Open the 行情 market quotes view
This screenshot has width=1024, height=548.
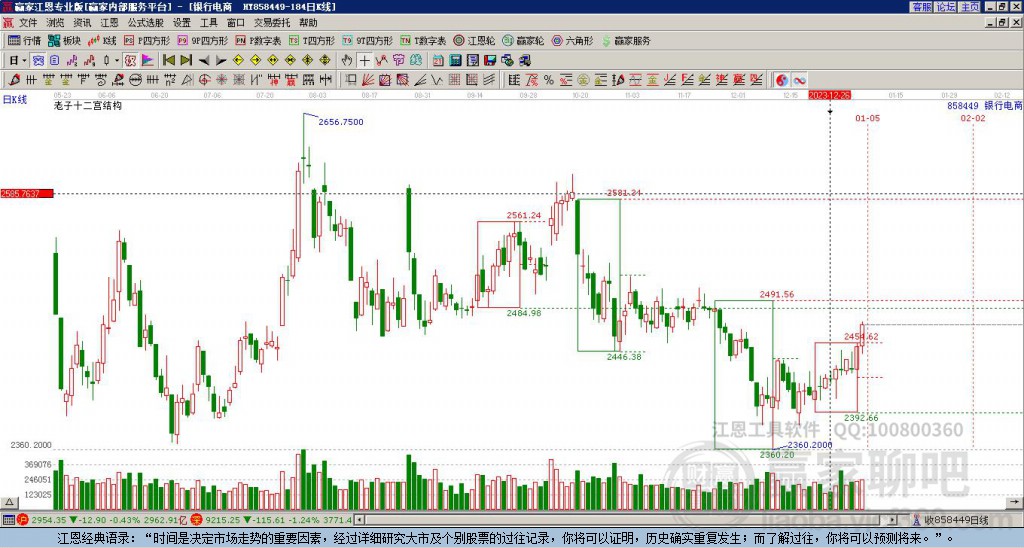pos(24,40)
